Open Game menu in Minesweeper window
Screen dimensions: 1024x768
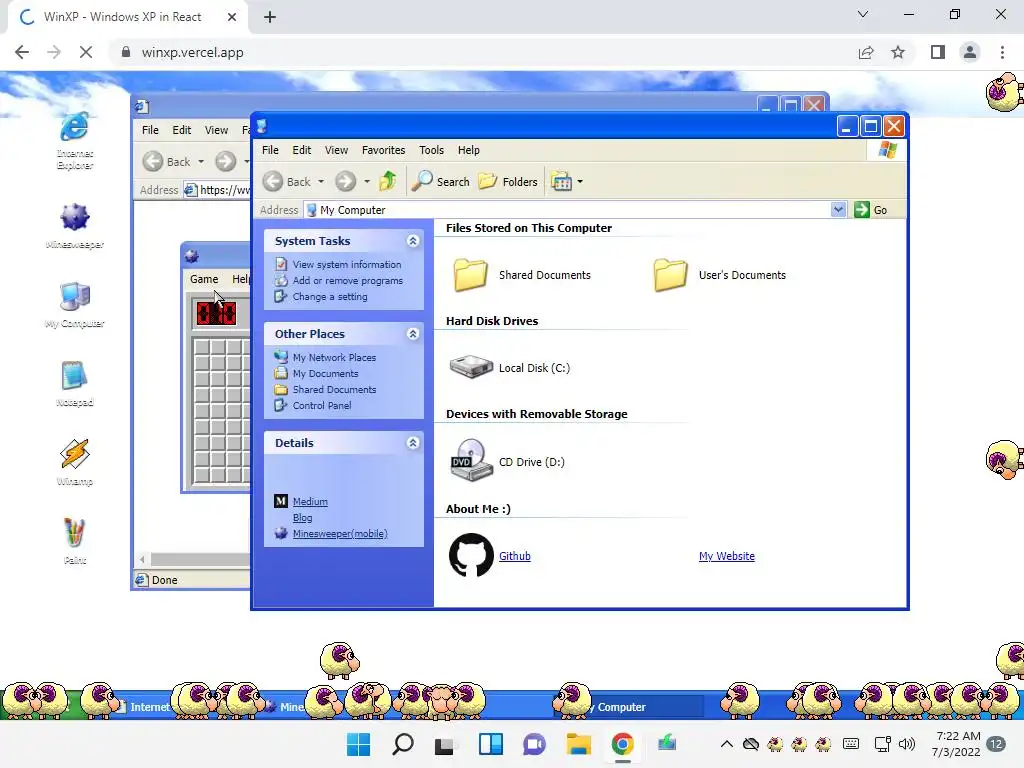[x=204, y=279]
